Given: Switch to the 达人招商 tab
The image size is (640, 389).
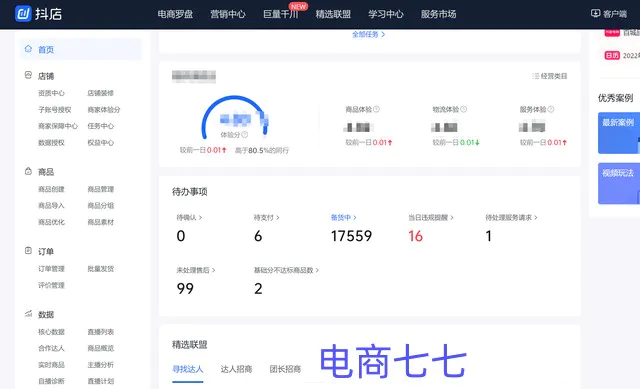Looking at the screenshot, I should pos(236,369).
